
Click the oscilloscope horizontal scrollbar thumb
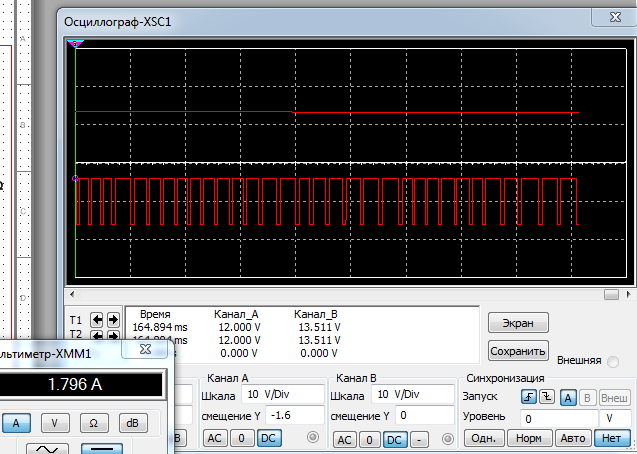(x=611, y=294)
